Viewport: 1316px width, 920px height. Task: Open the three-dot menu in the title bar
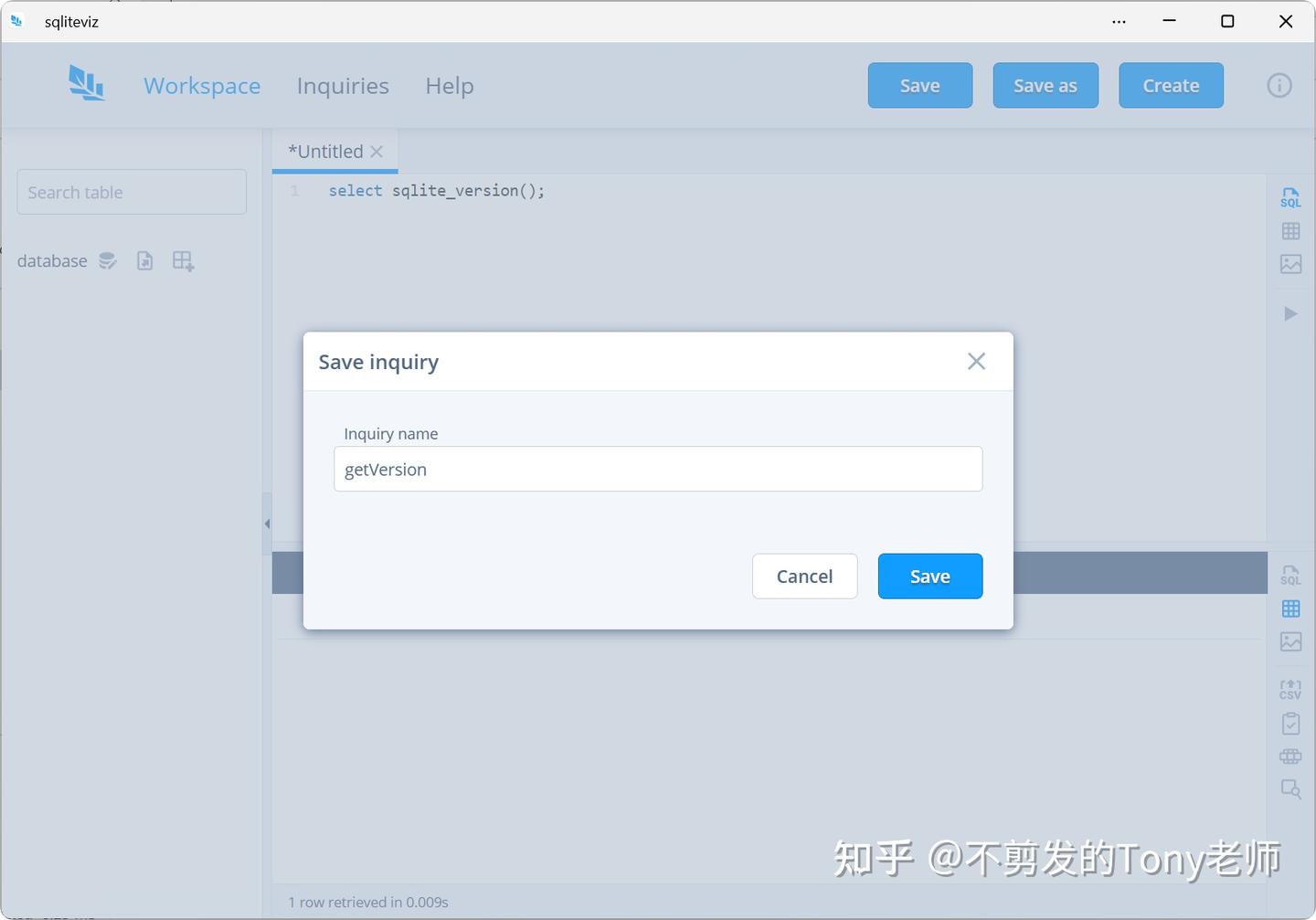[1118, 21]
